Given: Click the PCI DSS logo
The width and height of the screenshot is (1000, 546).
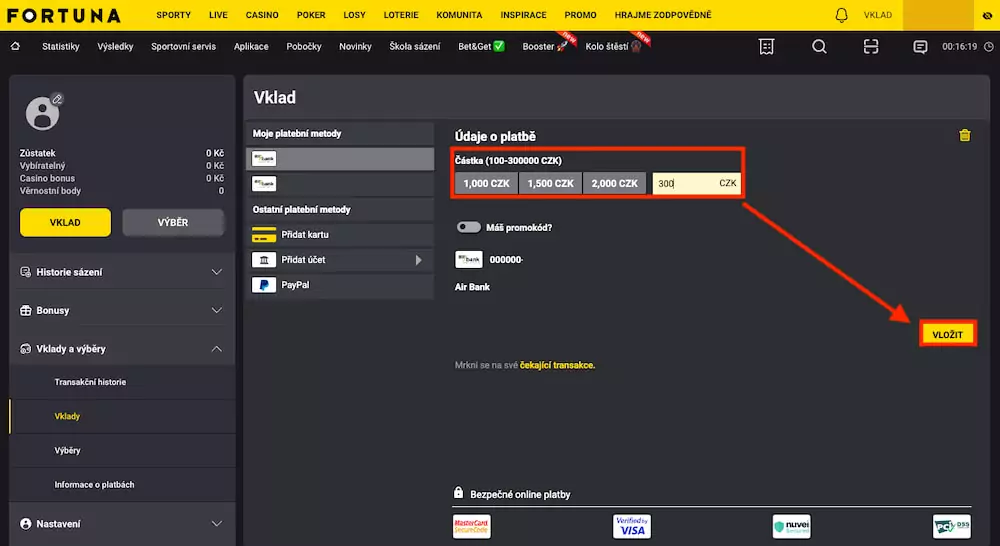Looking at the screenshot, I should coord(952,526).
